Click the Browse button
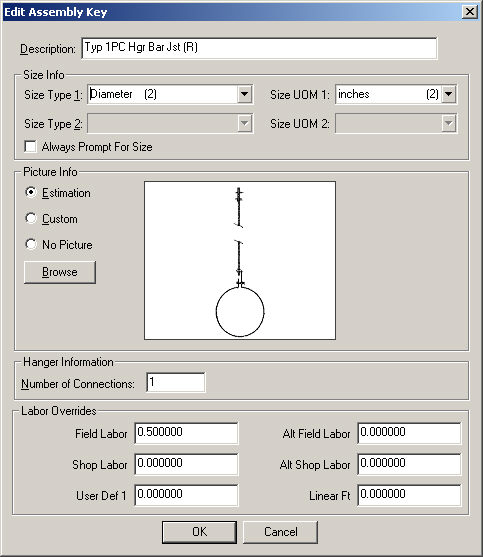This screenshot has height=557, width=483. 60,272
